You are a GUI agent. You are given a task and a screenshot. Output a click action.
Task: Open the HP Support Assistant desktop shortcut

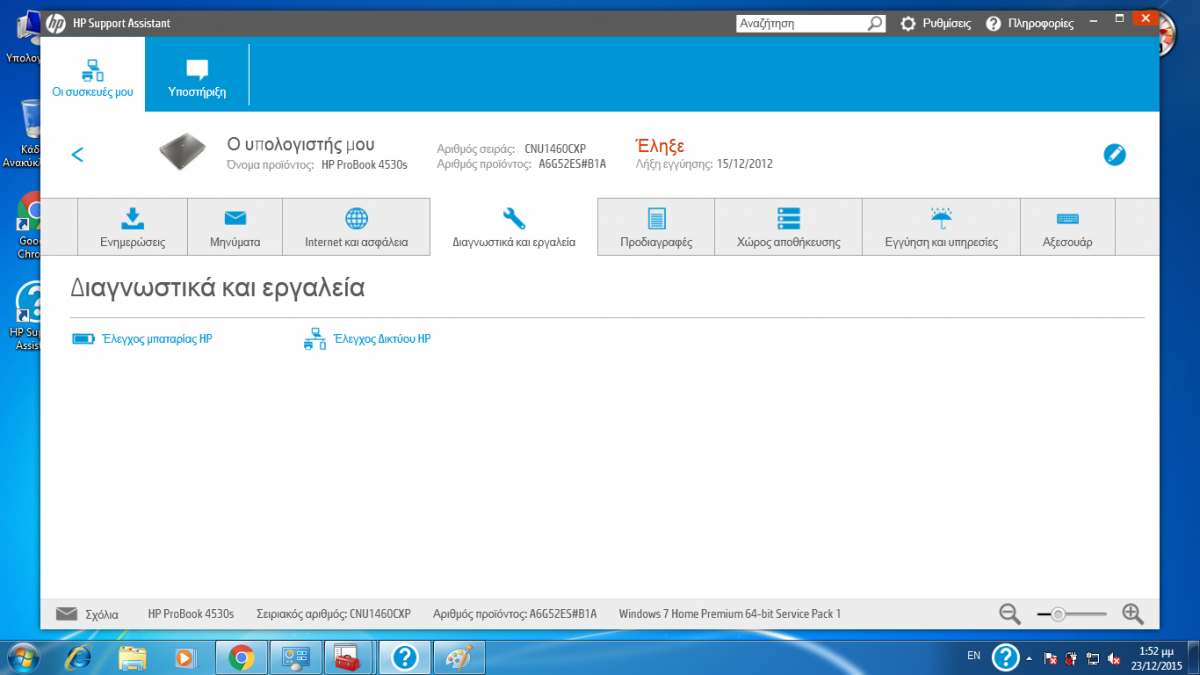[x=26, y=316]
